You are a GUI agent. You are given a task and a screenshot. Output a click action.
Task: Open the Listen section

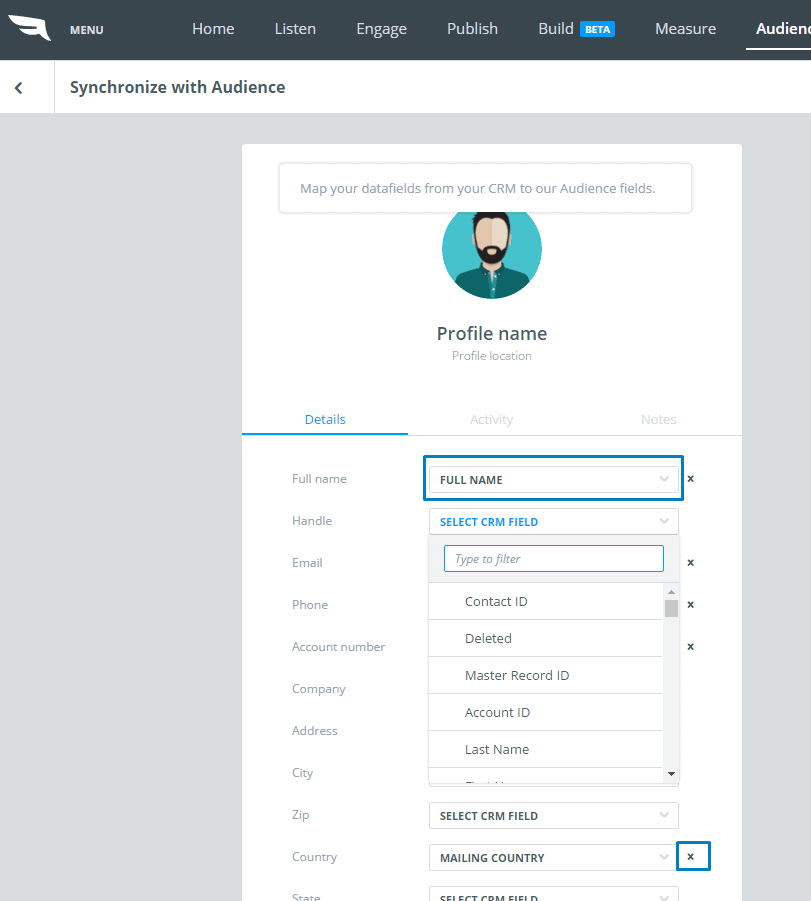(x=295, y=29)
